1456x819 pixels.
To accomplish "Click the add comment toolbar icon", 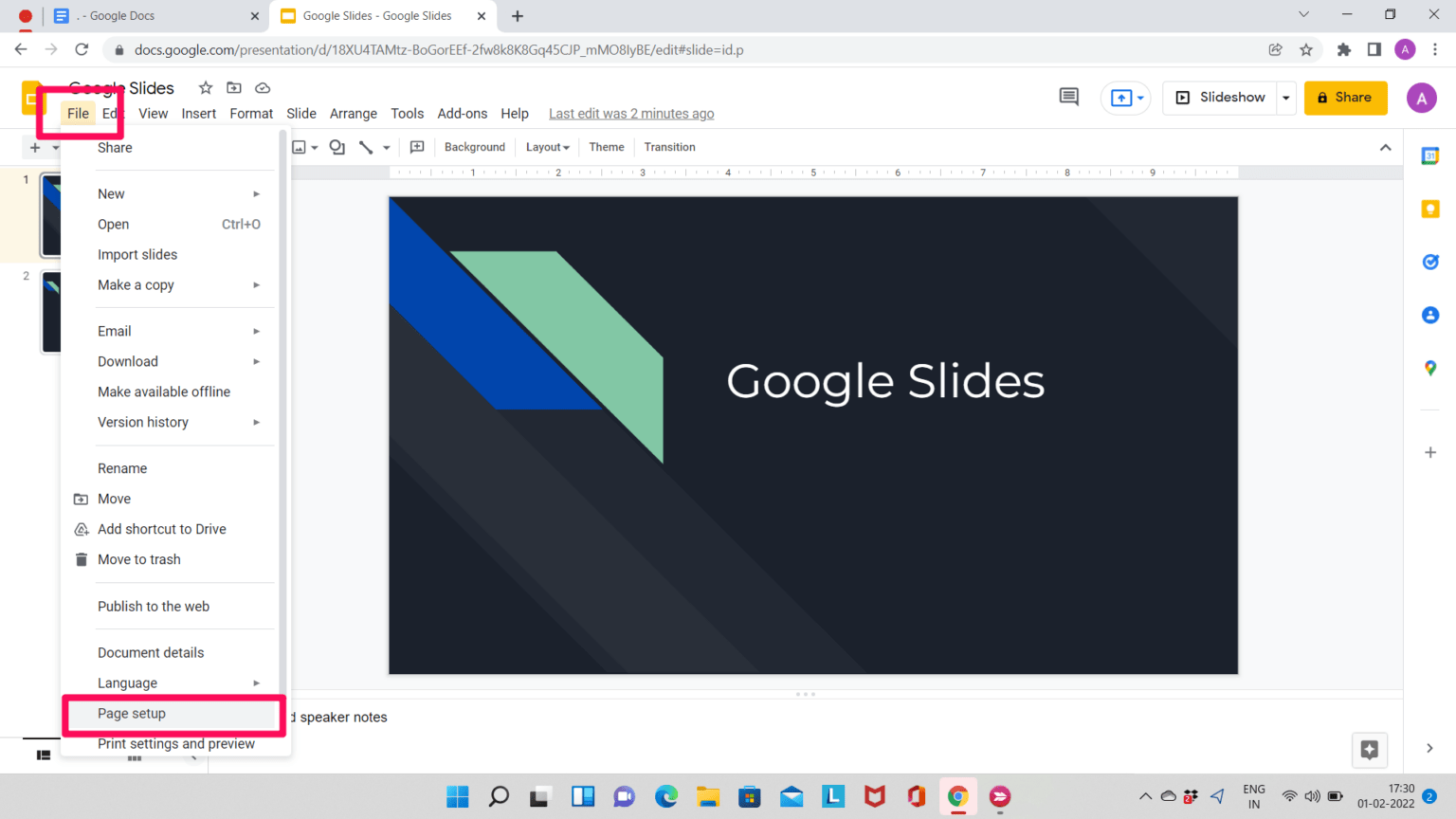I will click(x=417, y=147).
